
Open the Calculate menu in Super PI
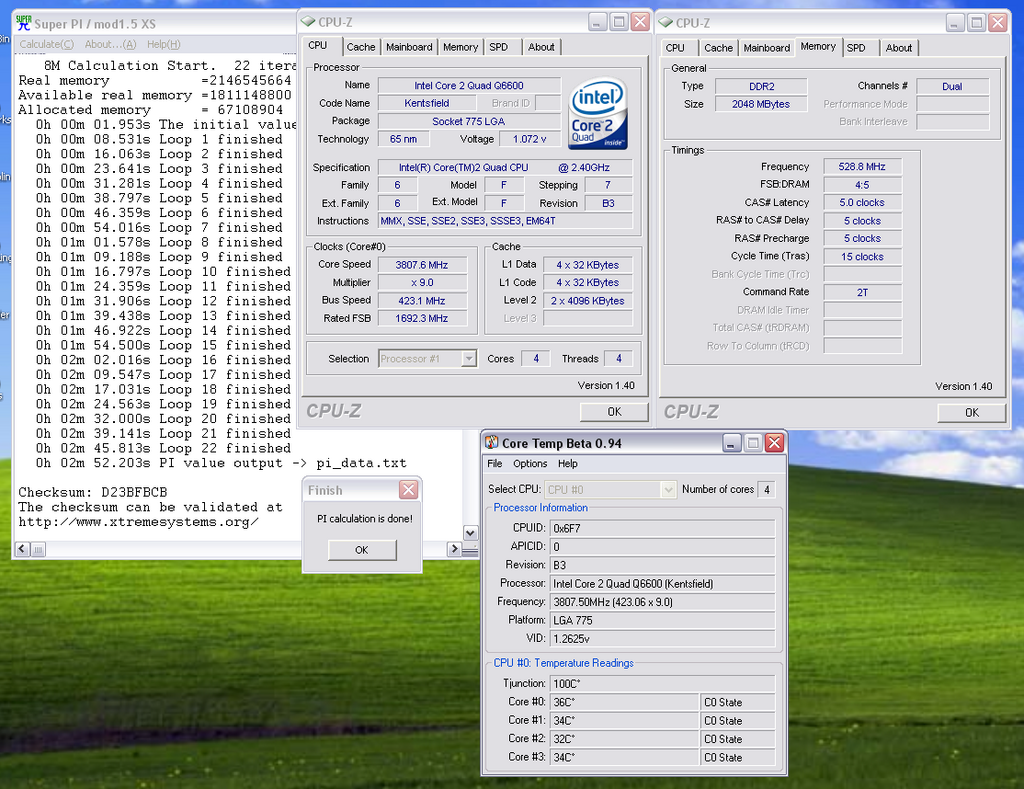[47, 44]
